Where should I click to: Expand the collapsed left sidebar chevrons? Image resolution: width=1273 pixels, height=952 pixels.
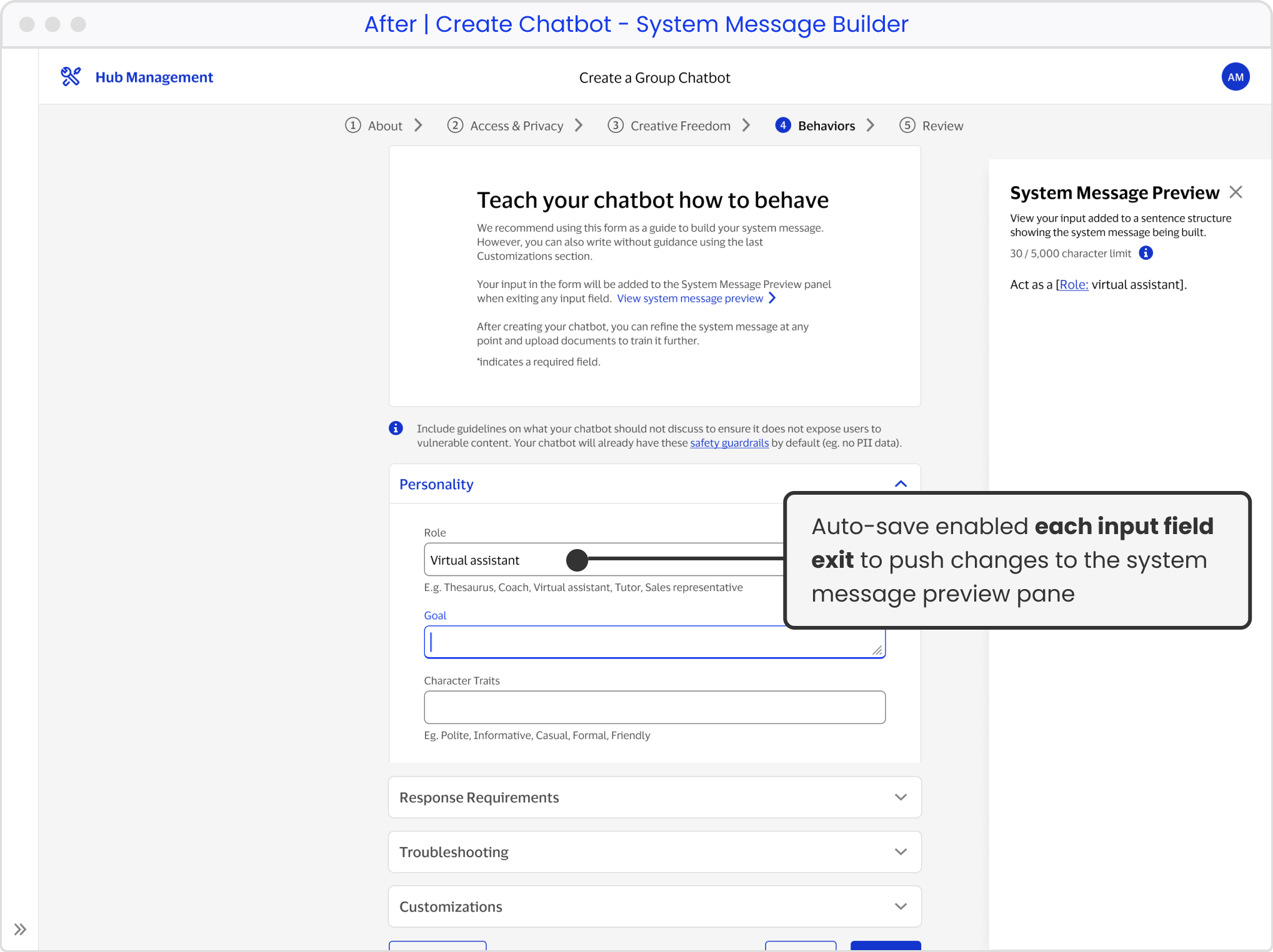pos(20,929)
